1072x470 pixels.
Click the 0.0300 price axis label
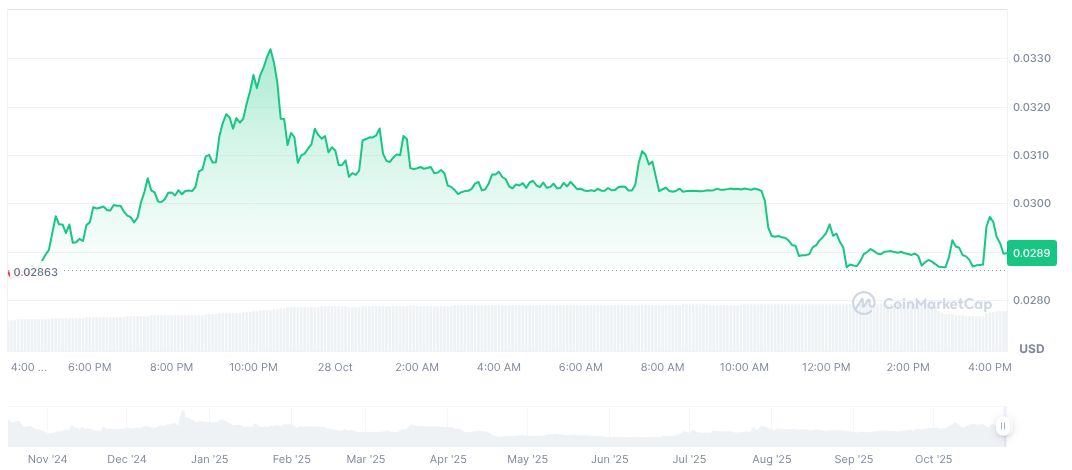pos(1031,204)
